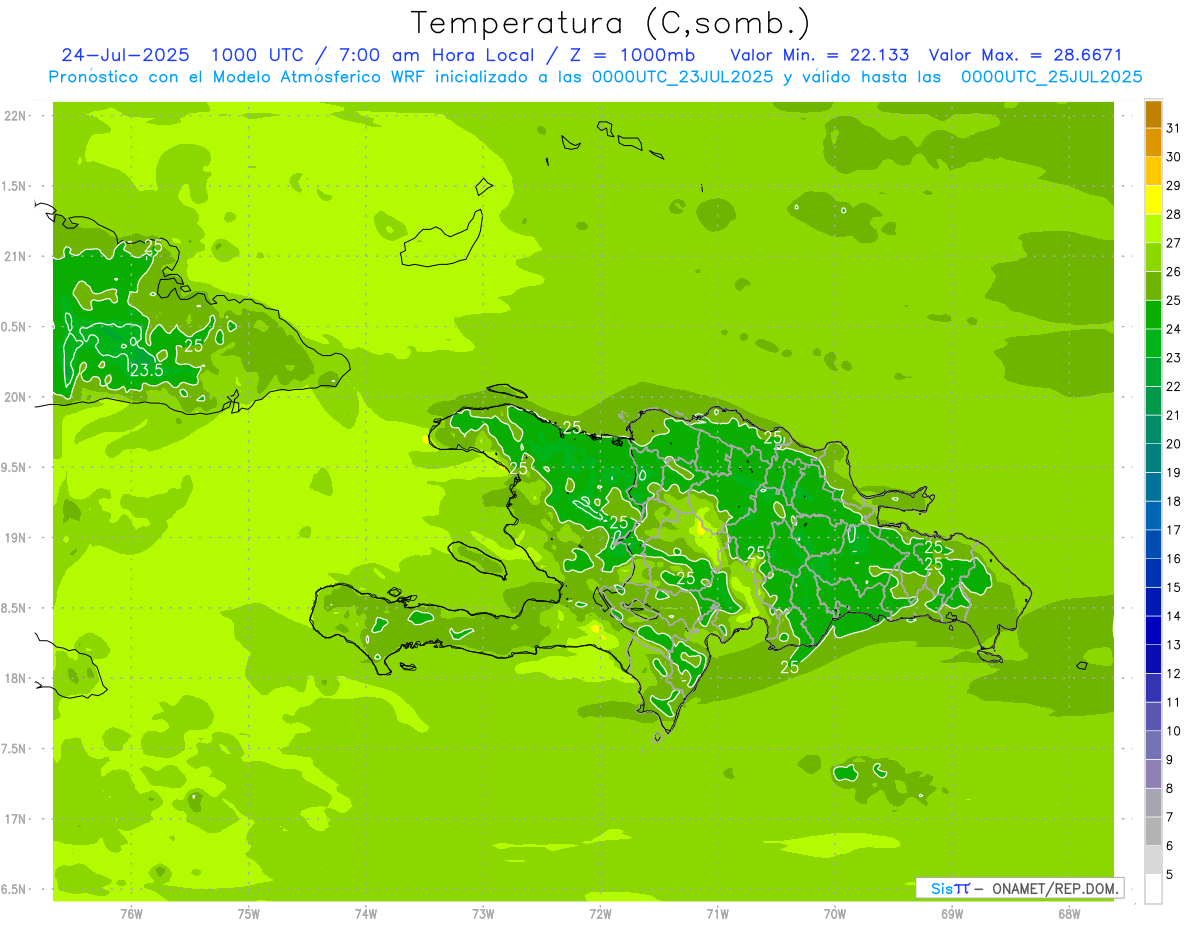
Task: Click the "21N" latitude axis label
Action: point(15,257)
